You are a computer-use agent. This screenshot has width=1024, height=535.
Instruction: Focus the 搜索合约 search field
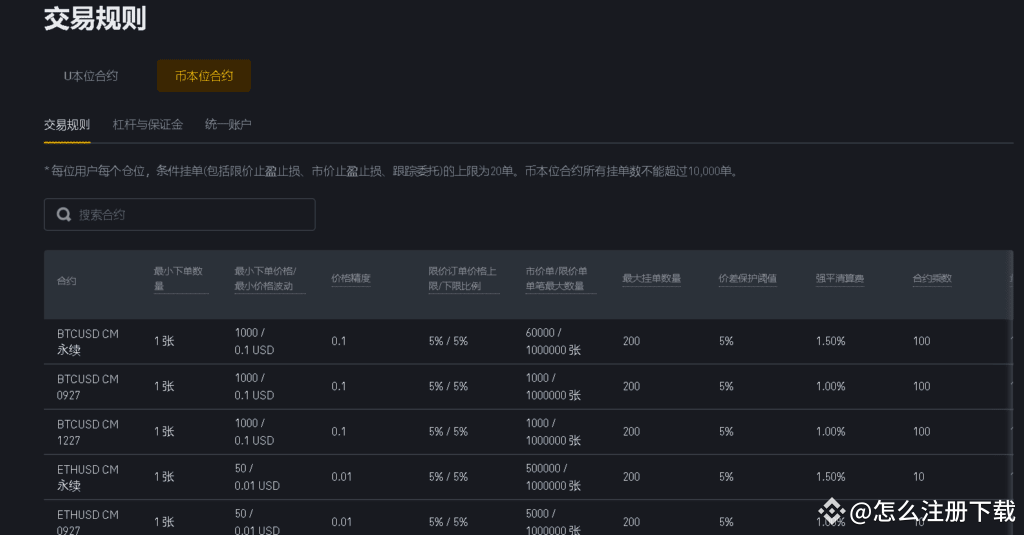[x=190, y=215]
